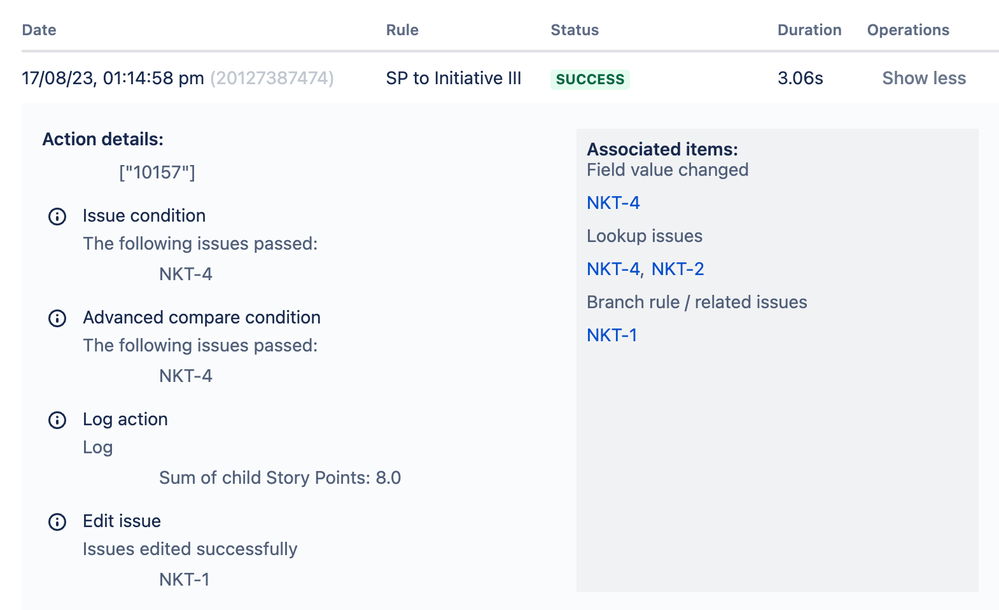
Task: Click the 3.06s duration value
Action: pos(800,78)
